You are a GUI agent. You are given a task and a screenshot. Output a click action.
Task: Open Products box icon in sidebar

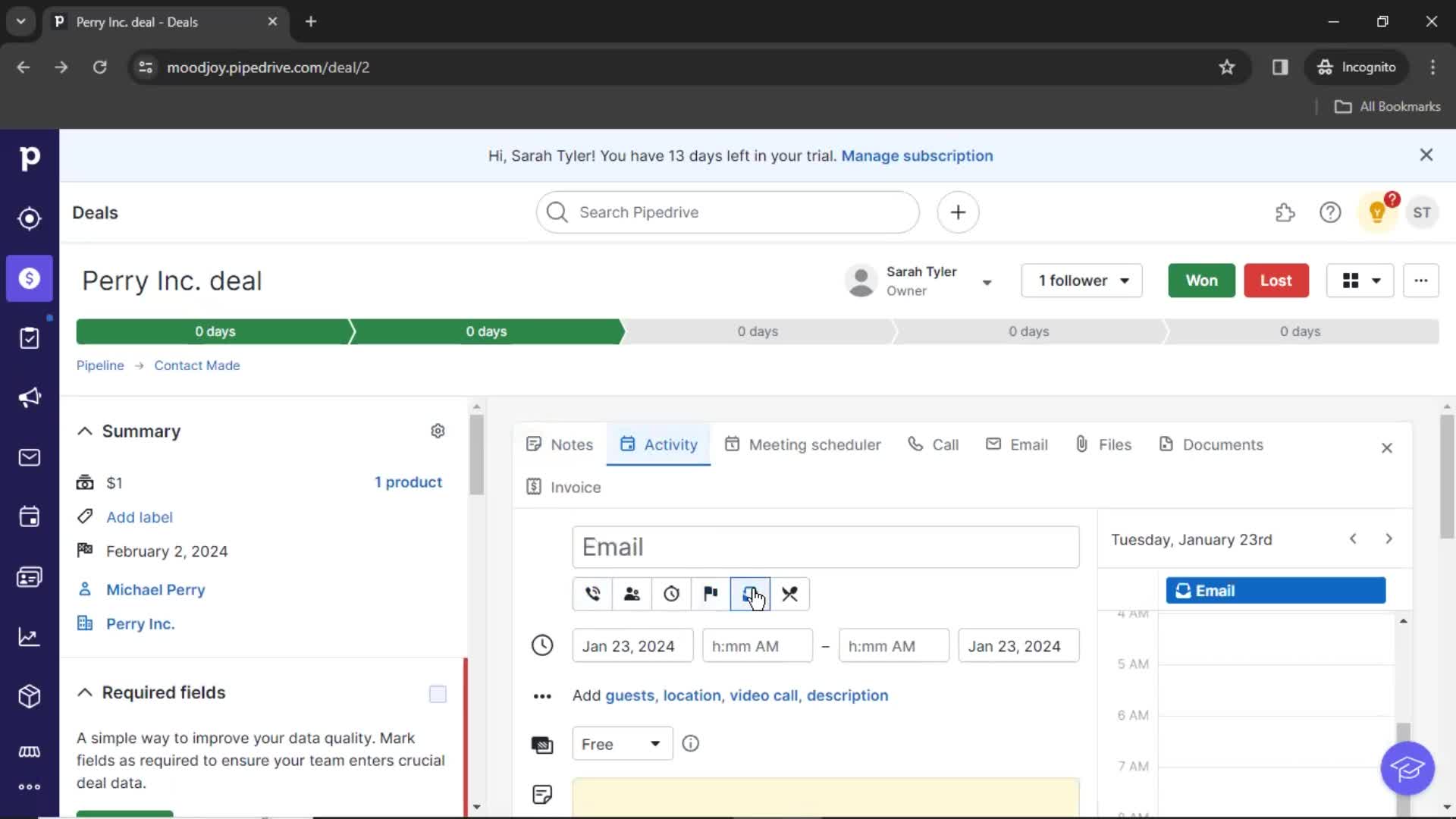coord(30,696)
